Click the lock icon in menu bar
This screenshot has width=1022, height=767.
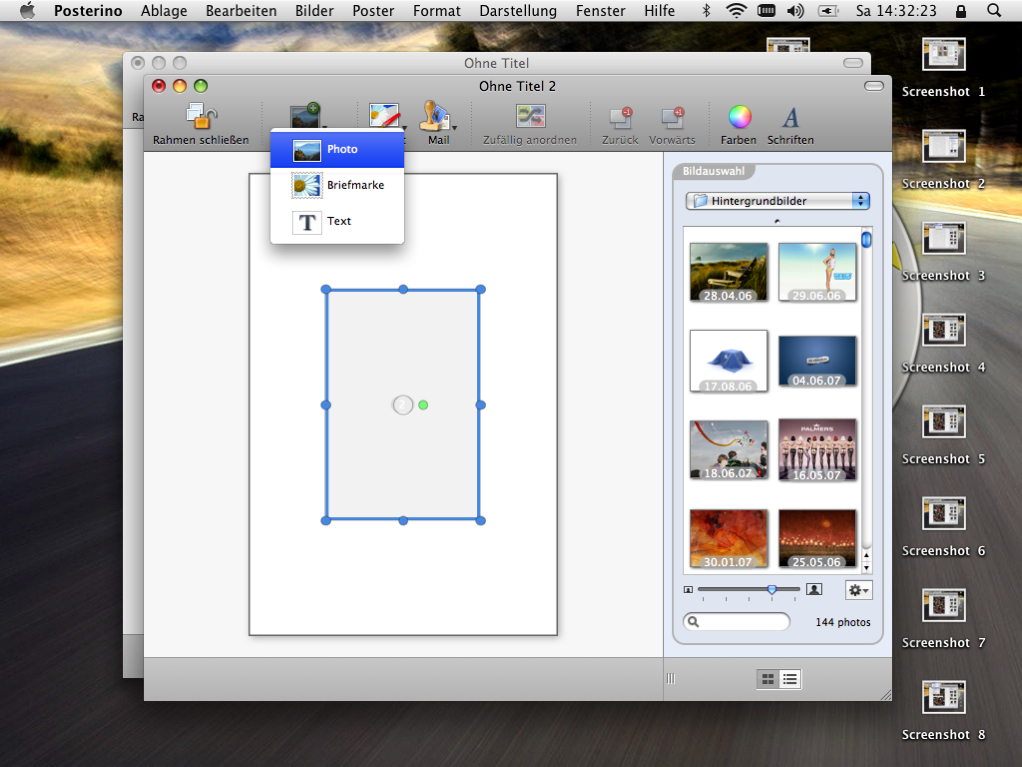point(961,10)
